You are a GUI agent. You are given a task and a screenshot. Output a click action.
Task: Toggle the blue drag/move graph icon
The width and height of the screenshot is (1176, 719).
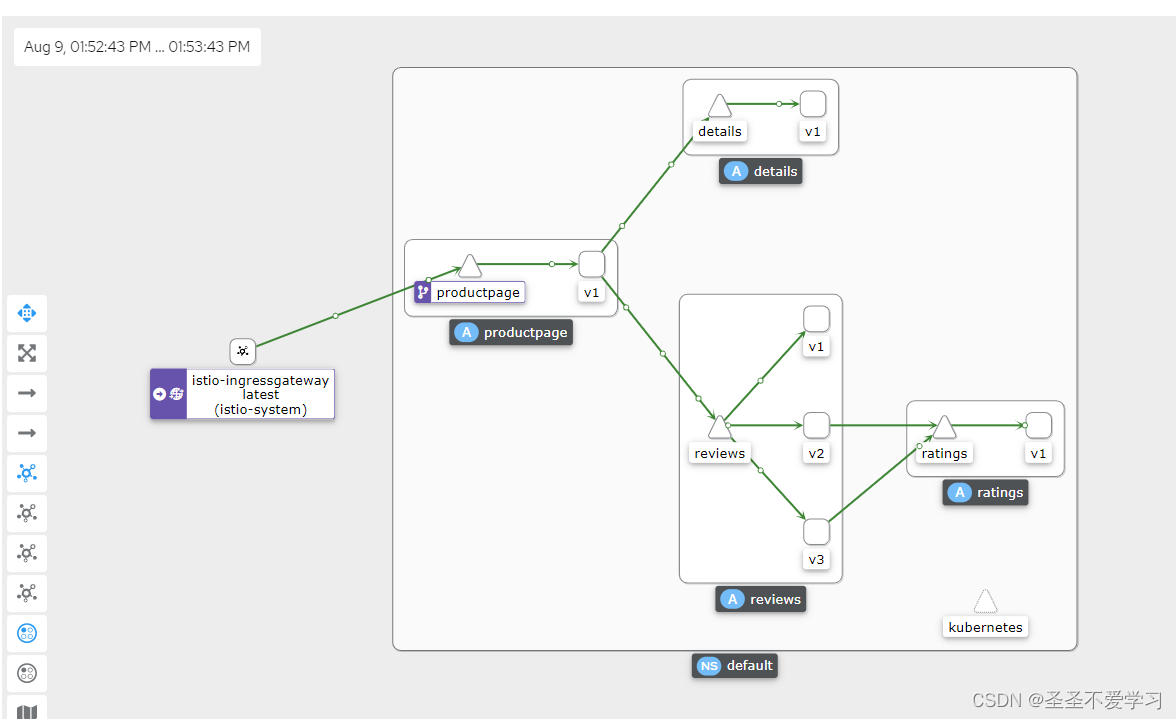coord(27,313)
